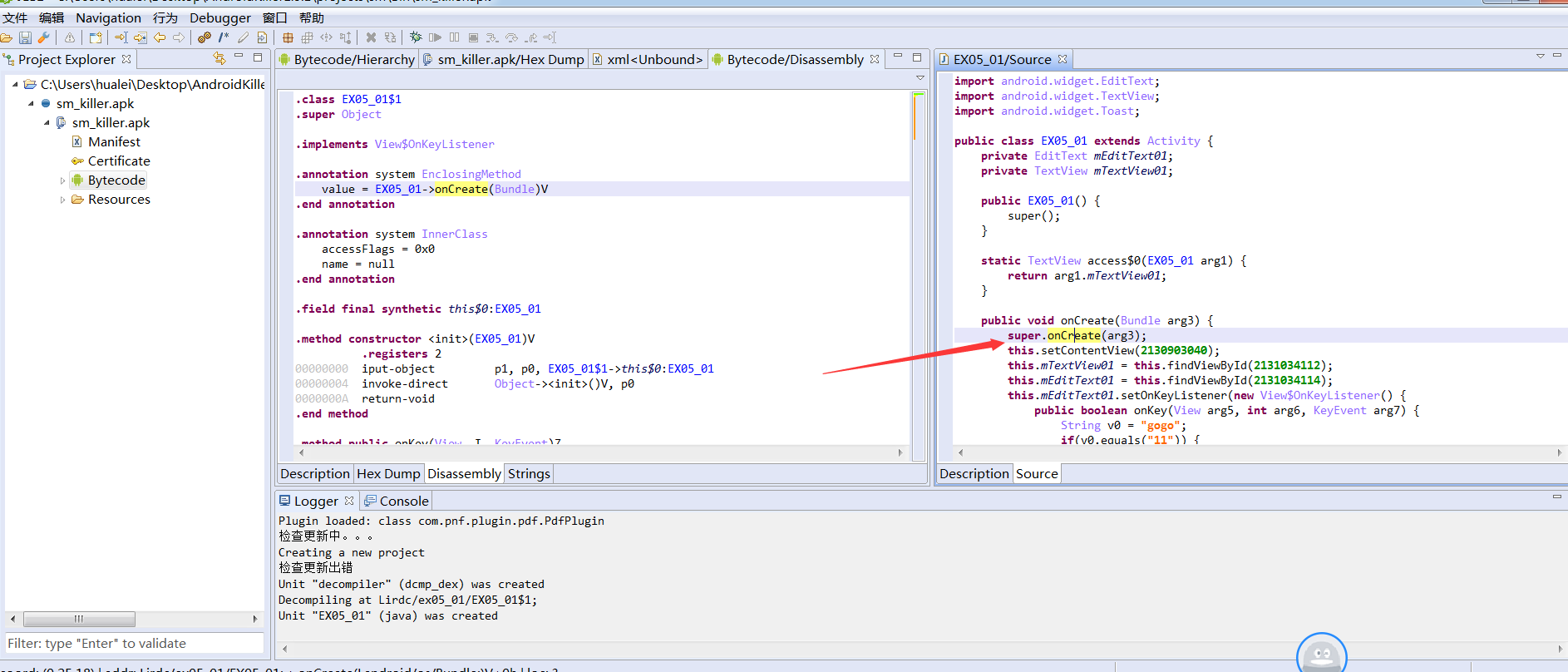This screenshot has width=1568, height=672.
Task: Open the 窗口 menu
Action: pos(275,17)
